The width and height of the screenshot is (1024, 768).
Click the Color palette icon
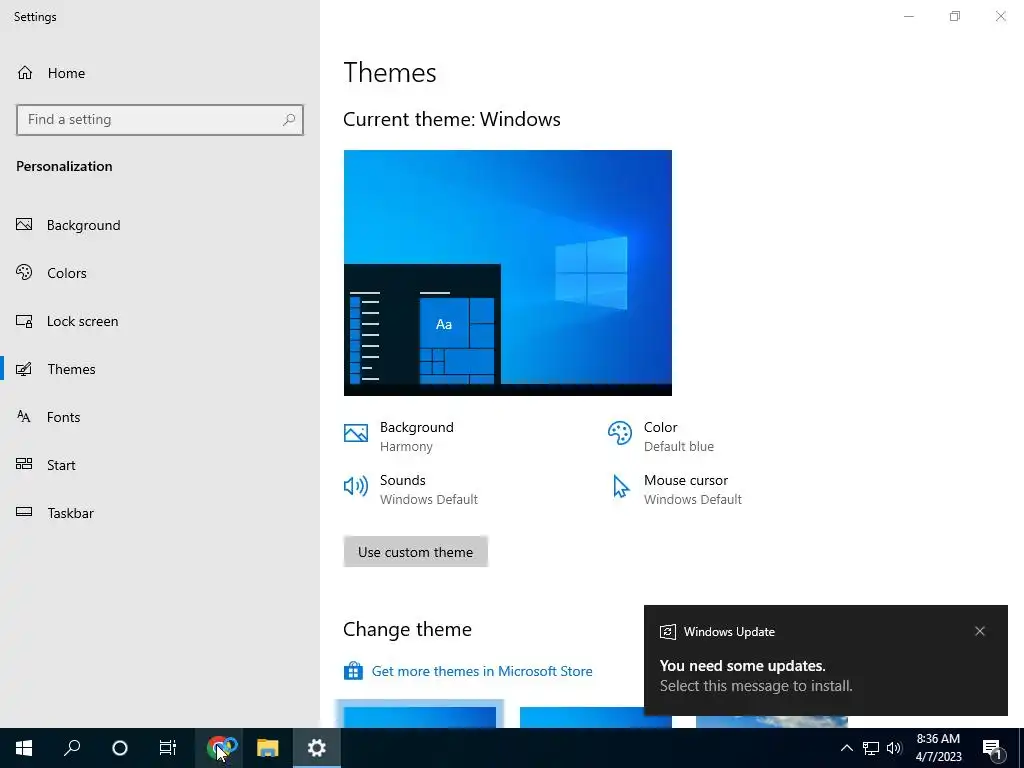pyautogui.click(x=620, y=433)
